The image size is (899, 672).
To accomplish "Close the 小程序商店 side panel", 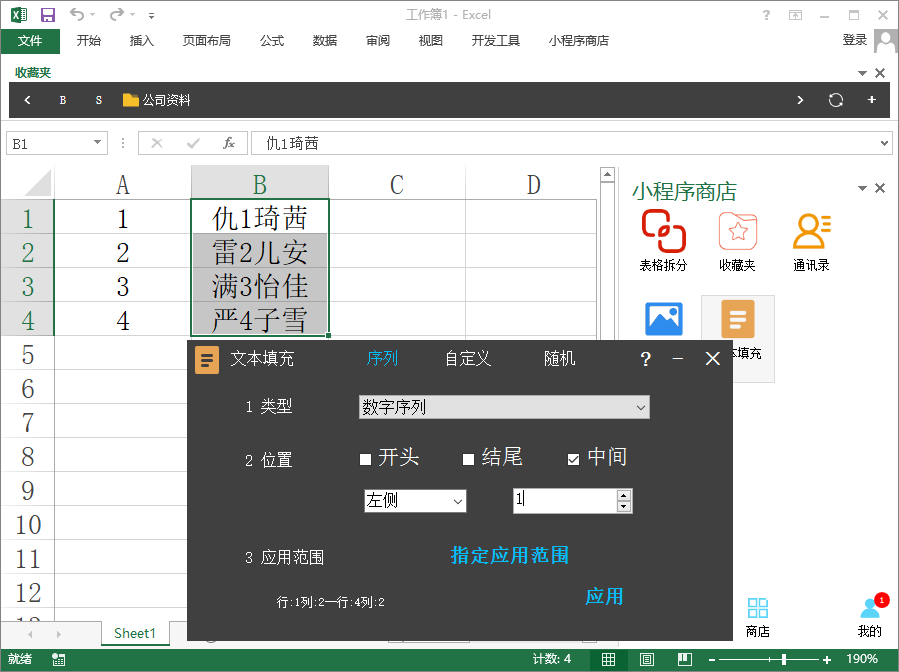I will pyautogui.click(x=880, y=188).
